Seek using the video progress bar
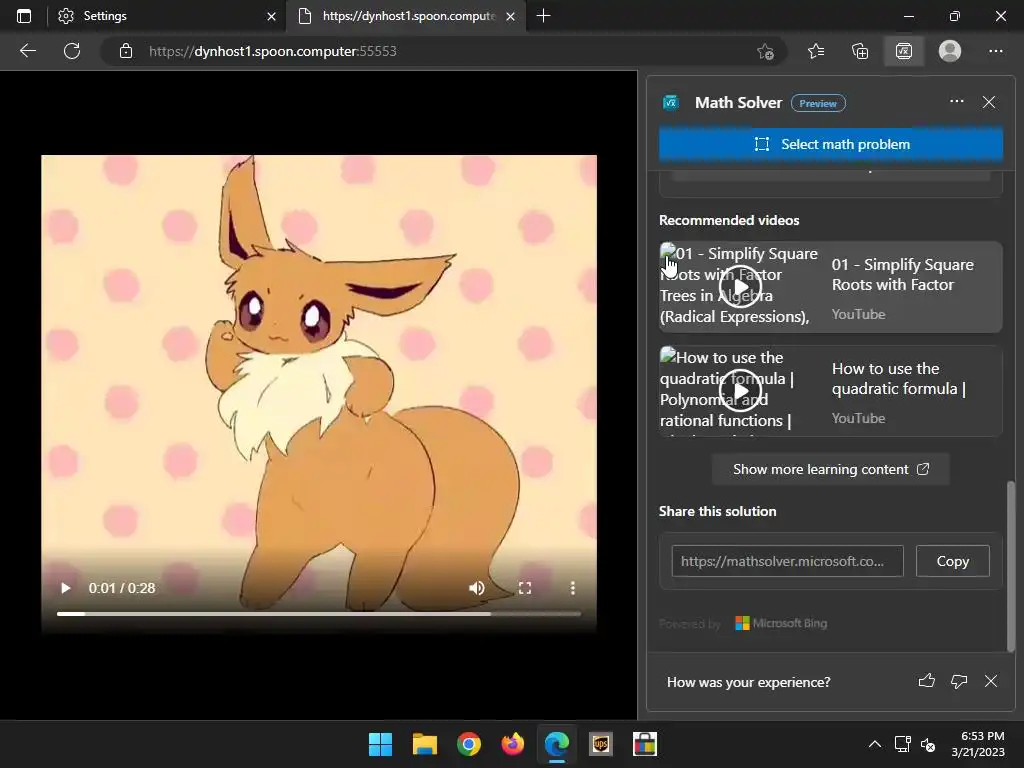 point(318,613)
